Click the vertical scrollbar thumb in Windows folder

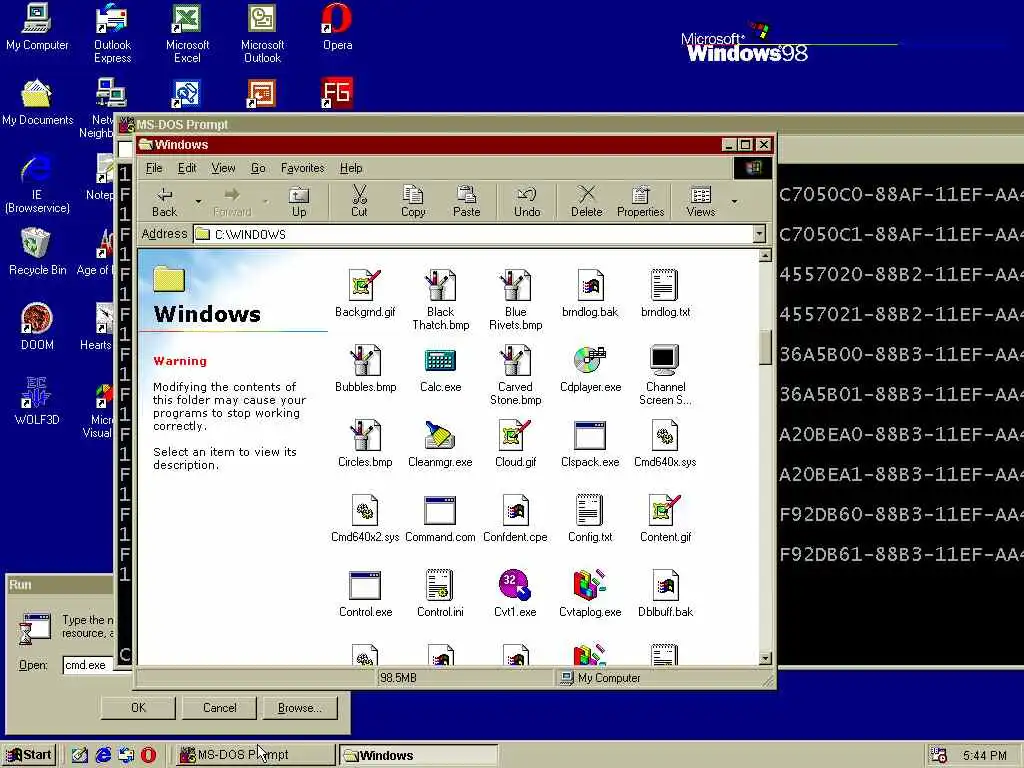point(765,347)
